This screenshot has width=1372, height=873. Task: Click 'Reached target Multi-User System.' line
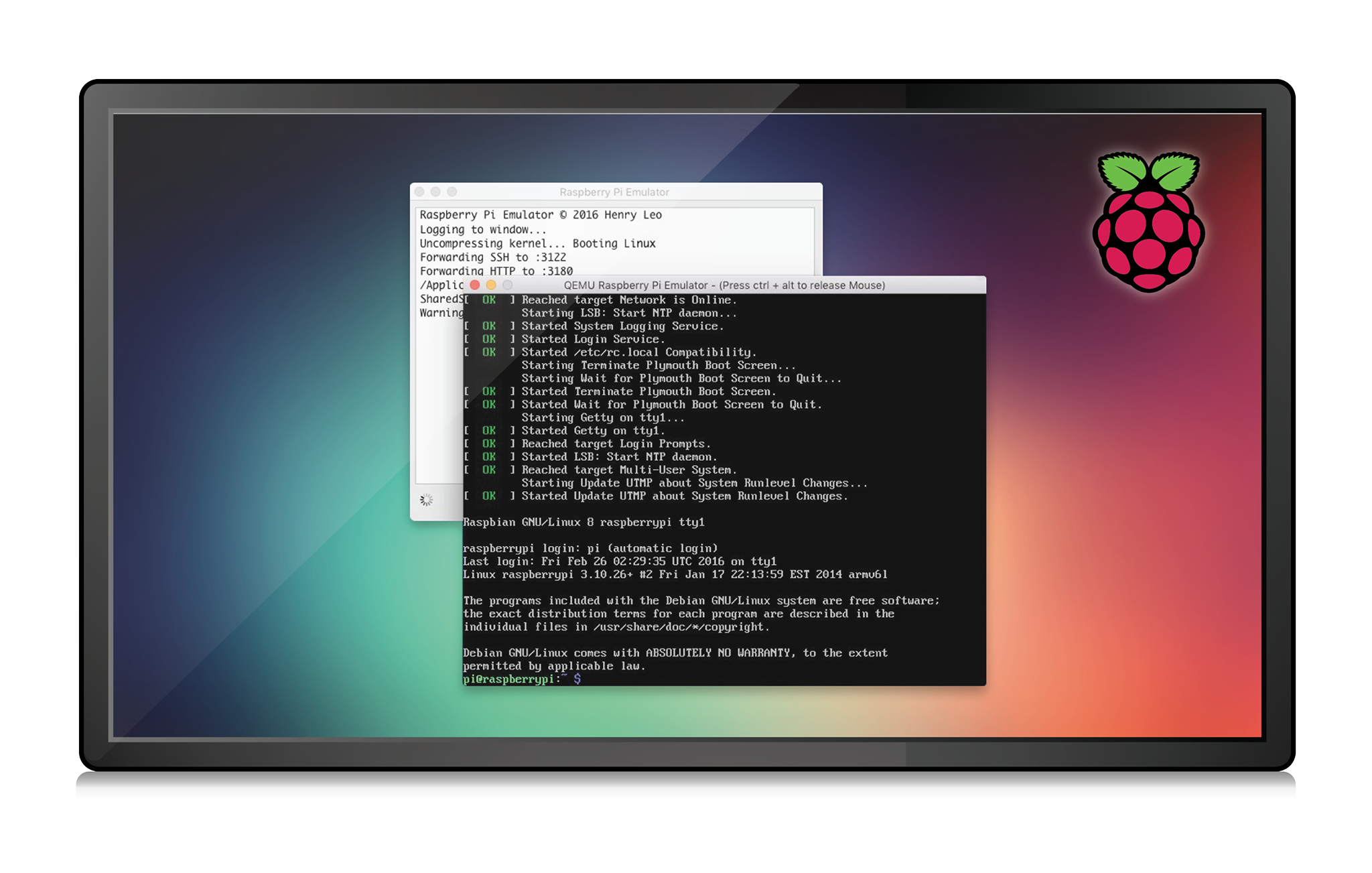[629, 470]
